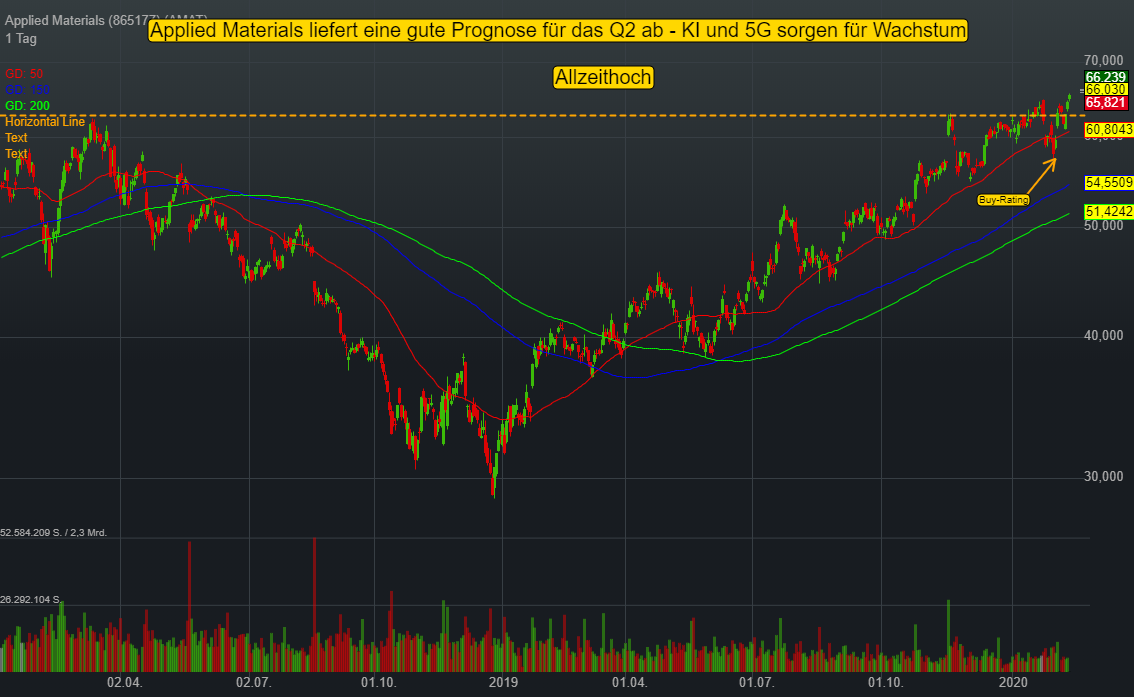This screenshot has height=697, width=1134.
Task: Select the "GD: 50" legend entry
Action: pos(24,74)
